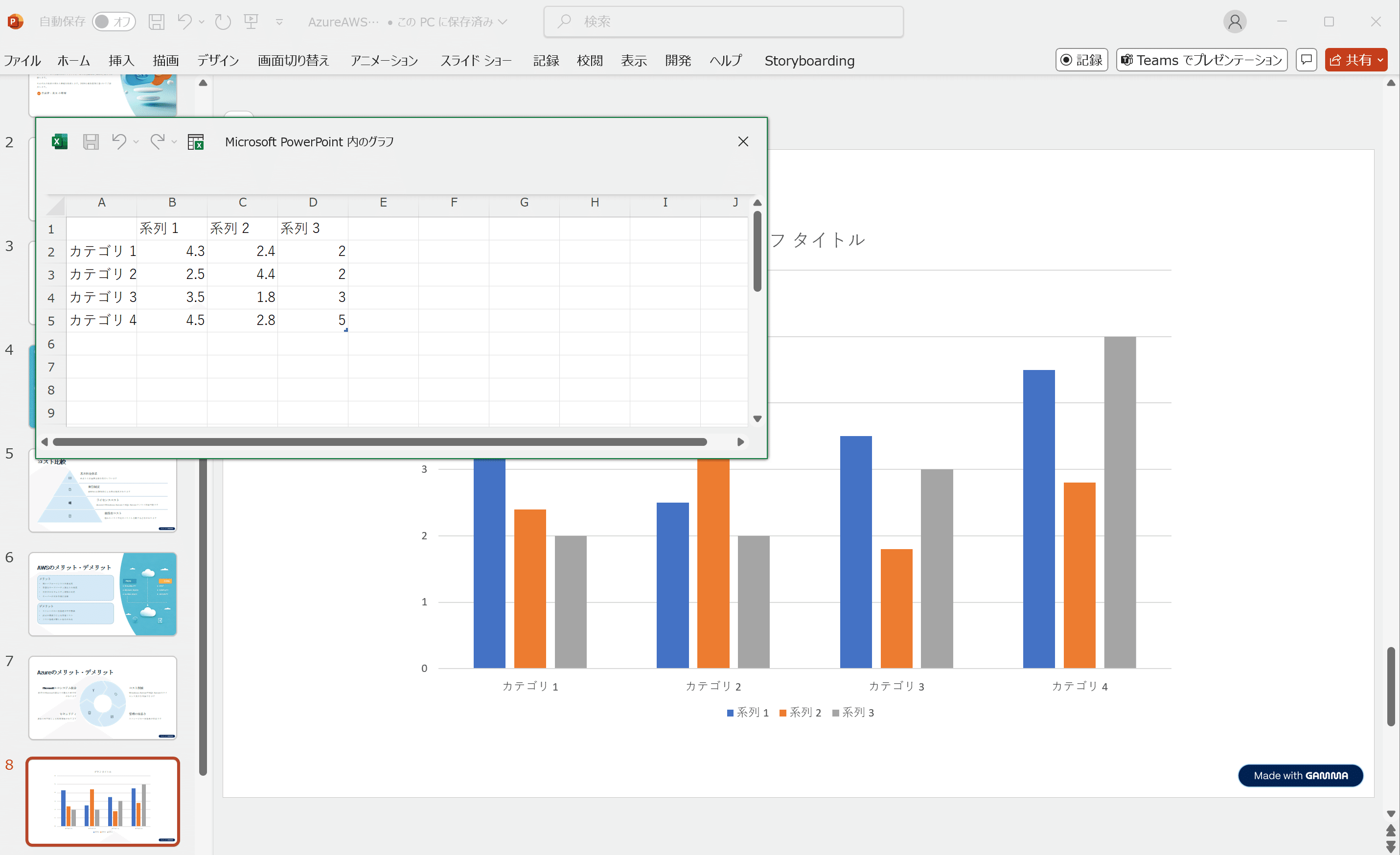Expand the Customize Quick Access Toolbar dropdown
This screenshot has height=855, width=1400.
coord(279,22)
